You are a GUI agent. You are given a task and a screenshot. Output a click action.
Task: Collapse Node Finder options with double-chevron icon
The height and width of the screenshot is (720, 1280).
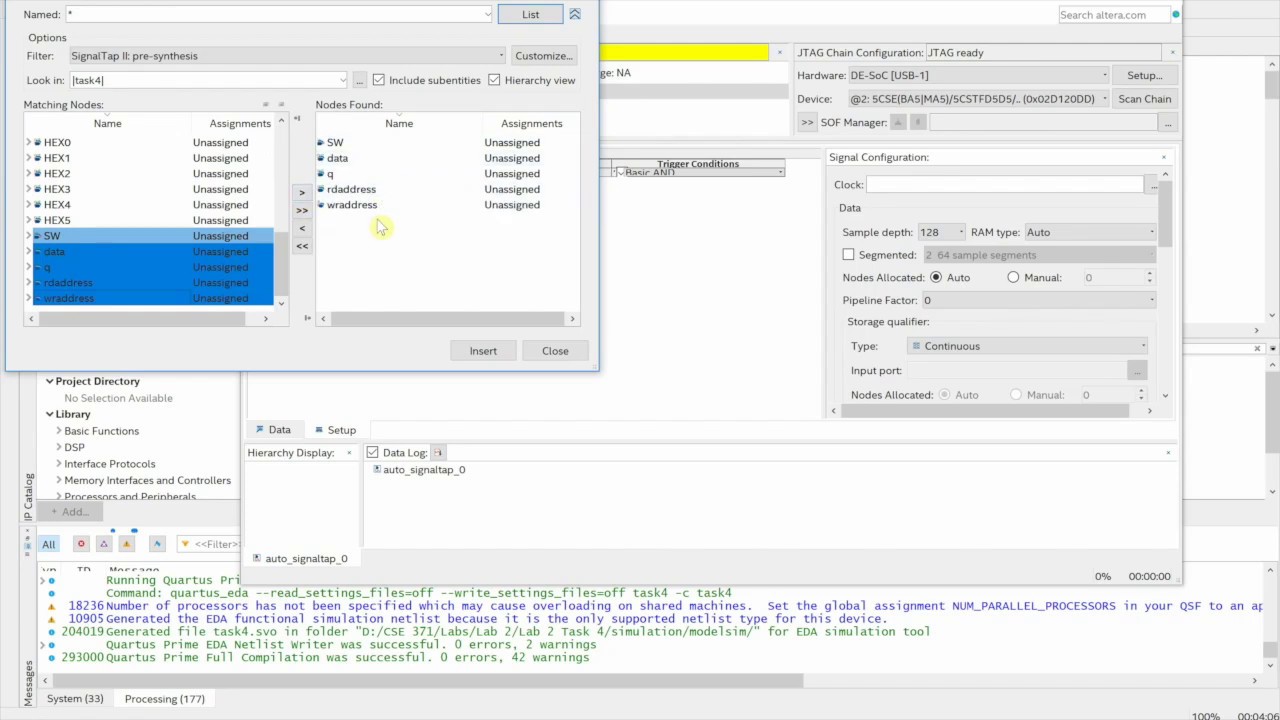[575, 14]
